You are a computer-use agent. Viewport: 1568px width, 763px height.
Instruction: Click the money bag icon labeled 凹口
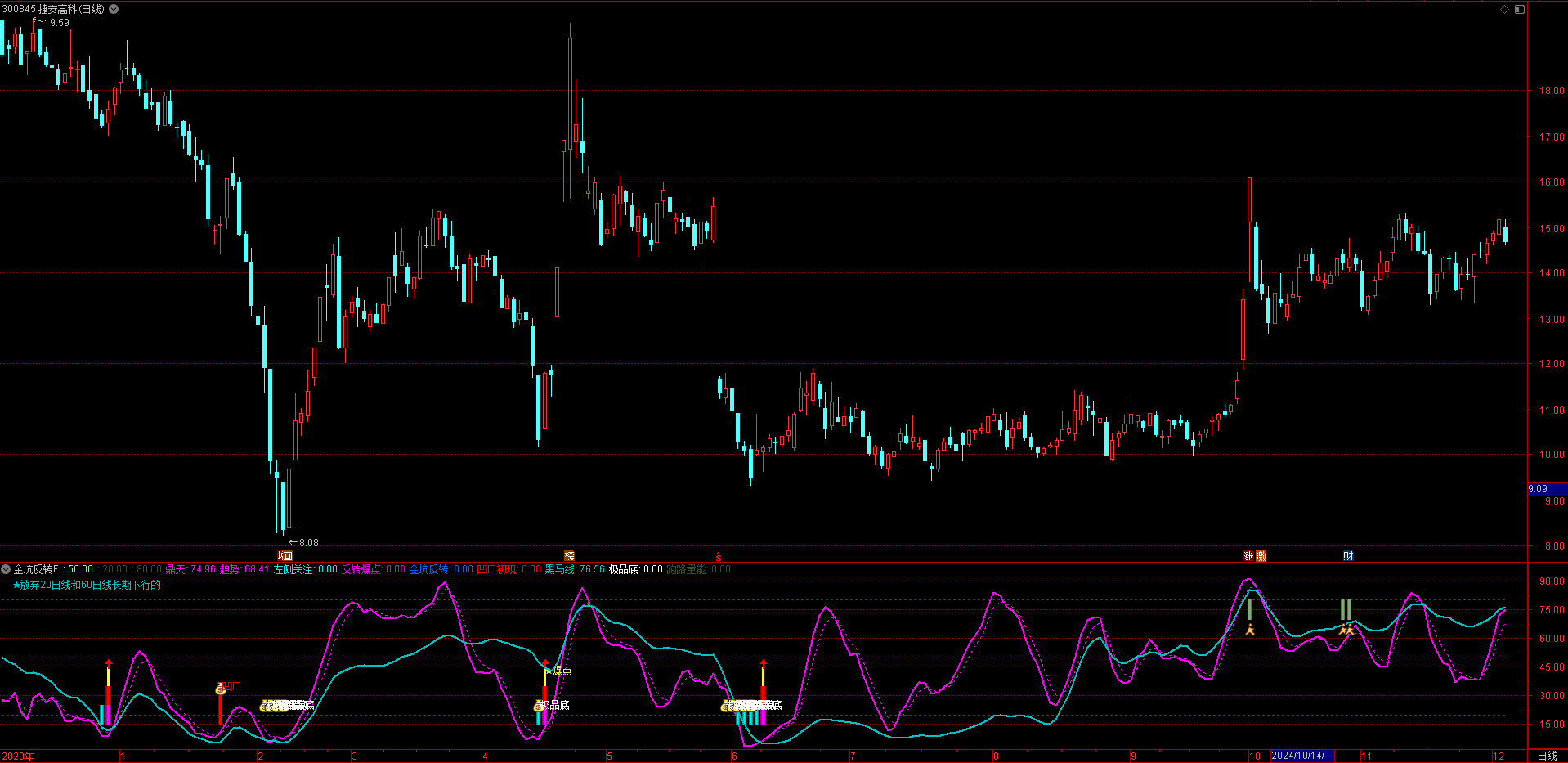click(220, 689)
